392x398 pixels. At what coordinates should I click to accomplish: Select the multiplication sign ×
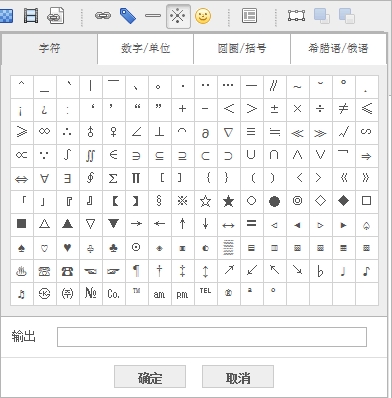tap(297, 109)
